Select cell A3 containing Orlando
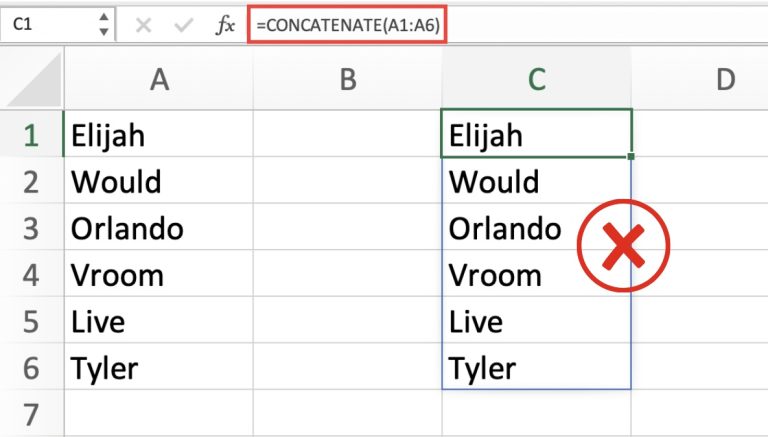Screen dimensions: 768x437 [x=158, y=228]
